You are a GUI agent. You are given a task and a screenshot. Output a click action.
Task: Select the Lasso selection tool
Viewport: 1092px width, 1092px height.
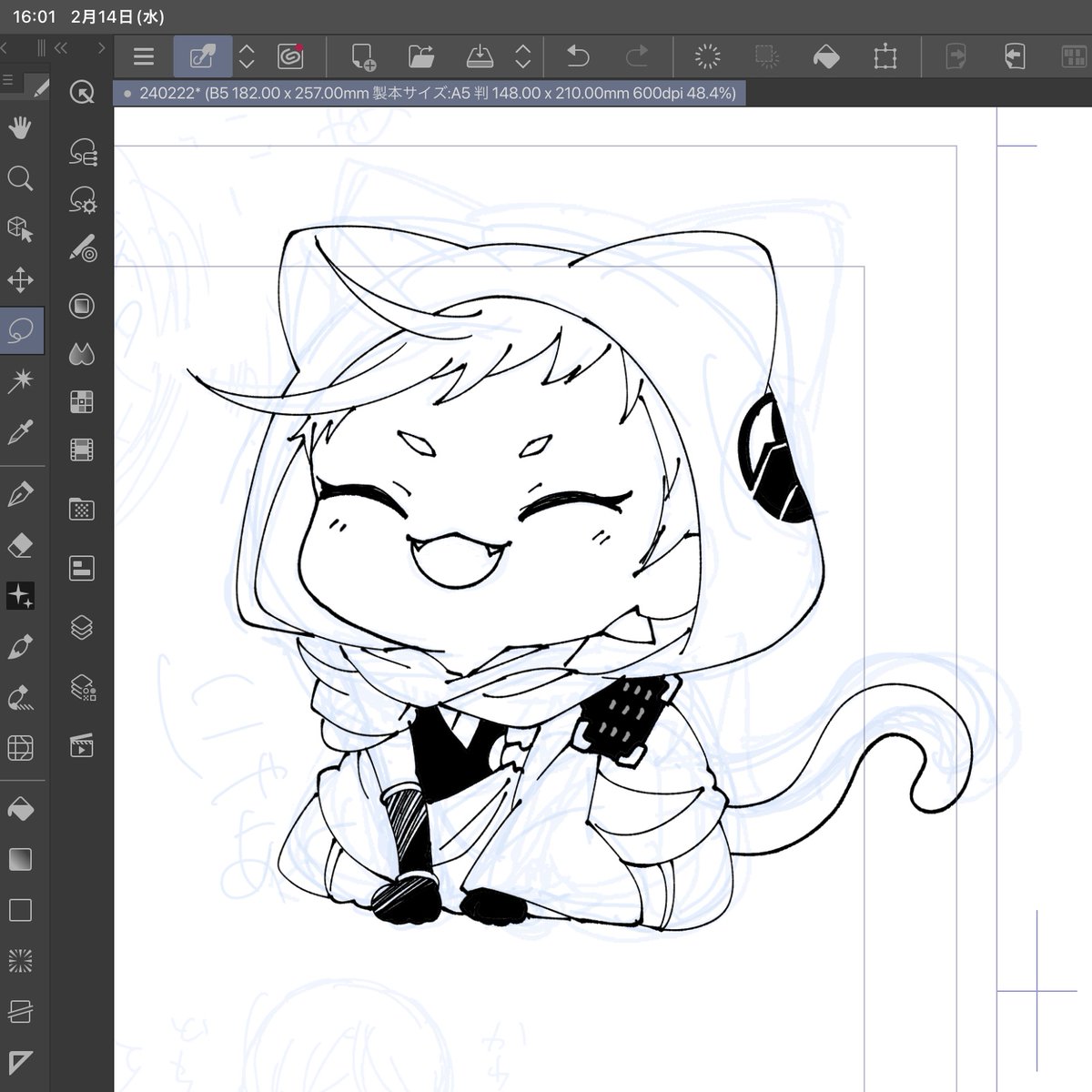click(x=21, y=331)
